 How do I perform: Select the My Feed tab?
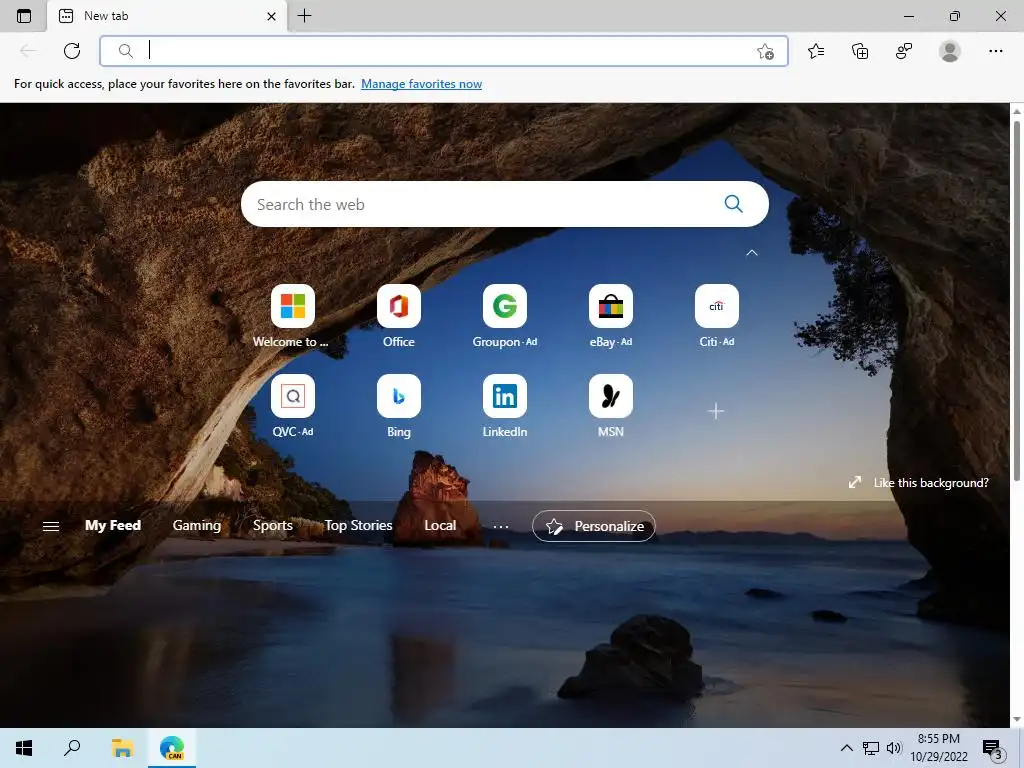pos(113,525)
